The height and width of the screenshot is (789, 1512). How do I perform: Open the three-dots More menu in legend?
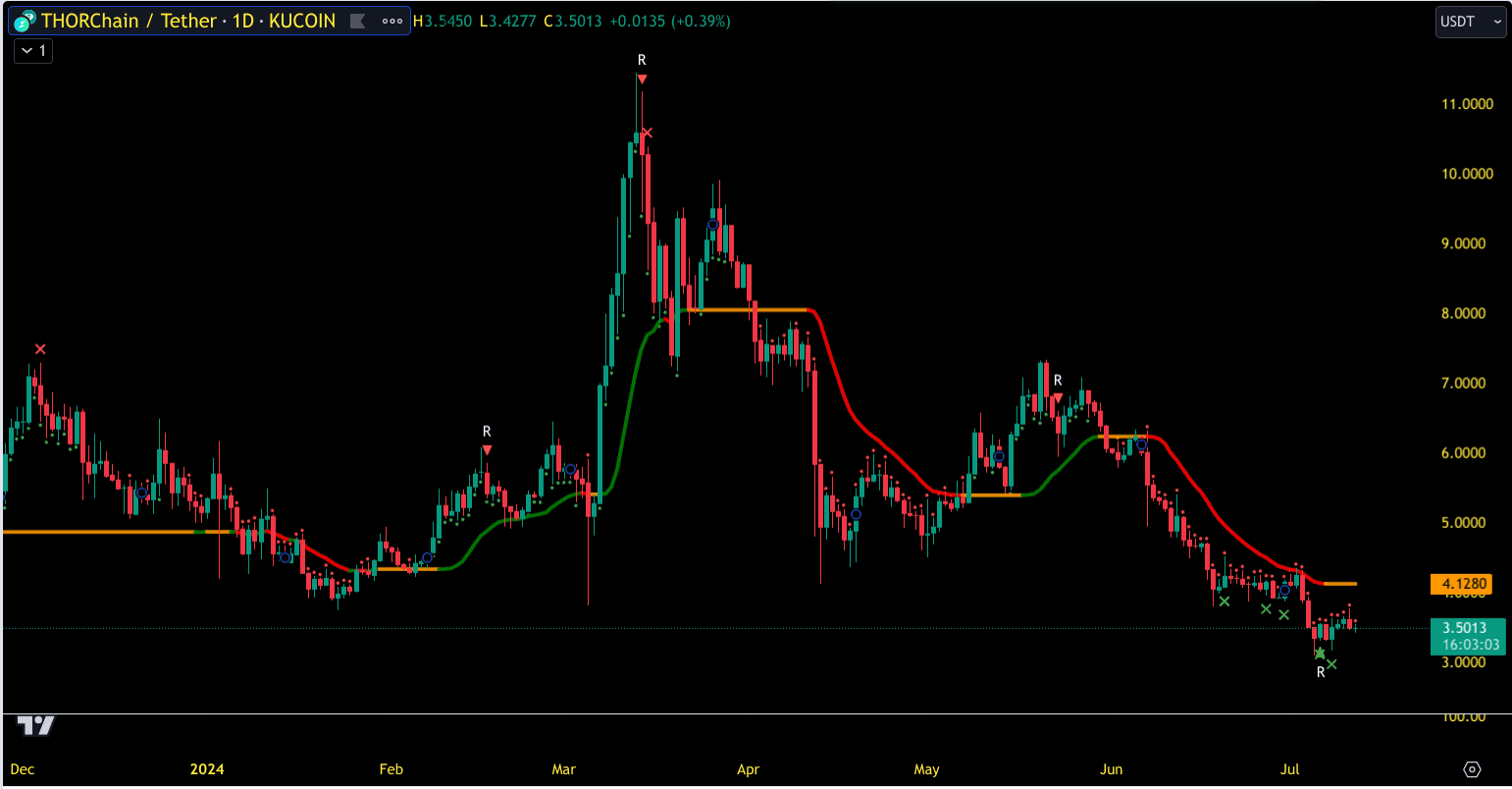coord(392,21)
